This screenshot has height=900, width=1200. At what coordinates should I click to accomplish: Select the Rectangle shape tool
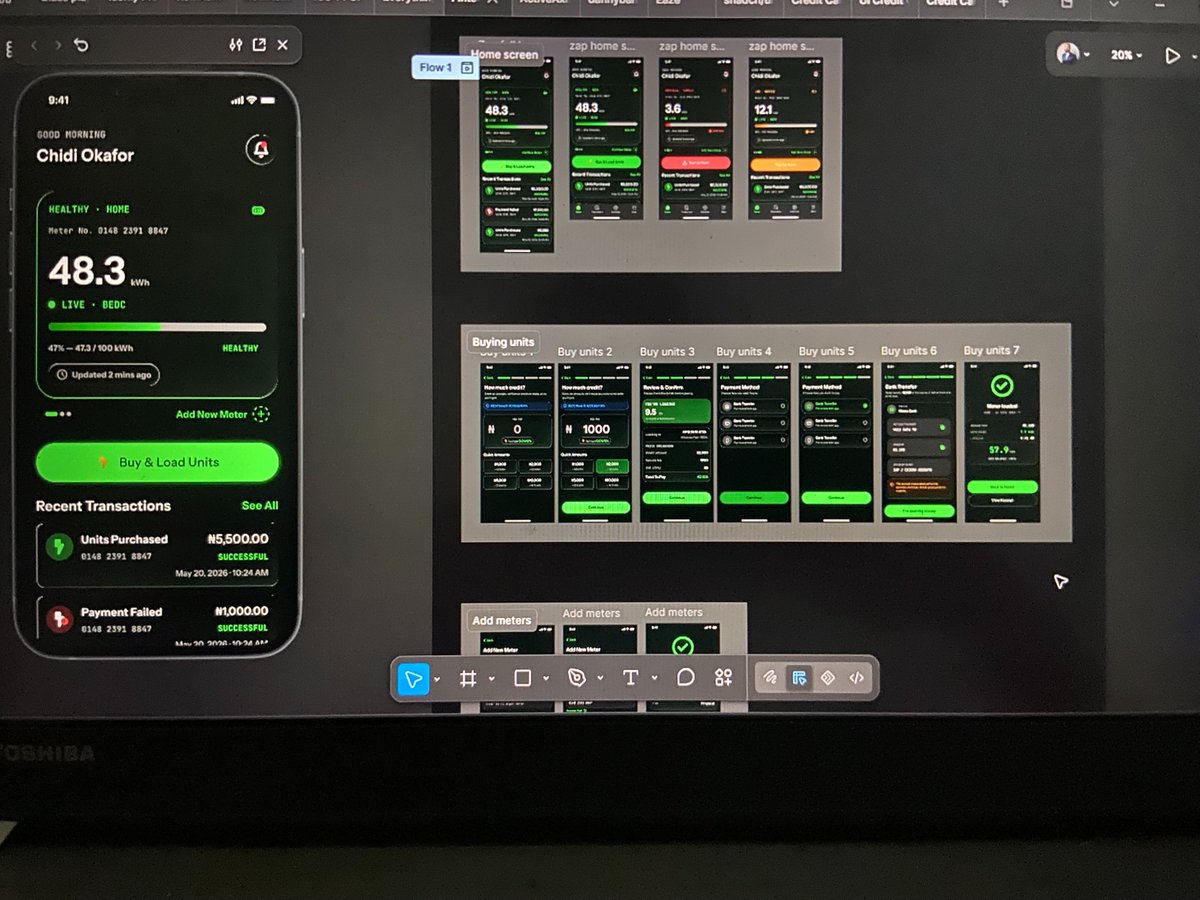(x=522, y=678)
